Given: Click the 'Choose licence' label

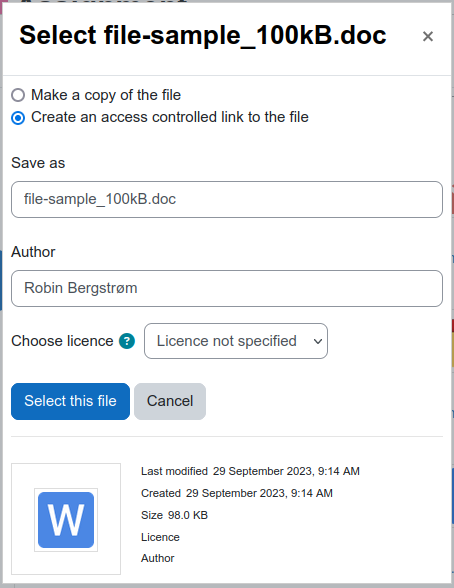Looking at the screenshot, I should [x=62, y=341].
